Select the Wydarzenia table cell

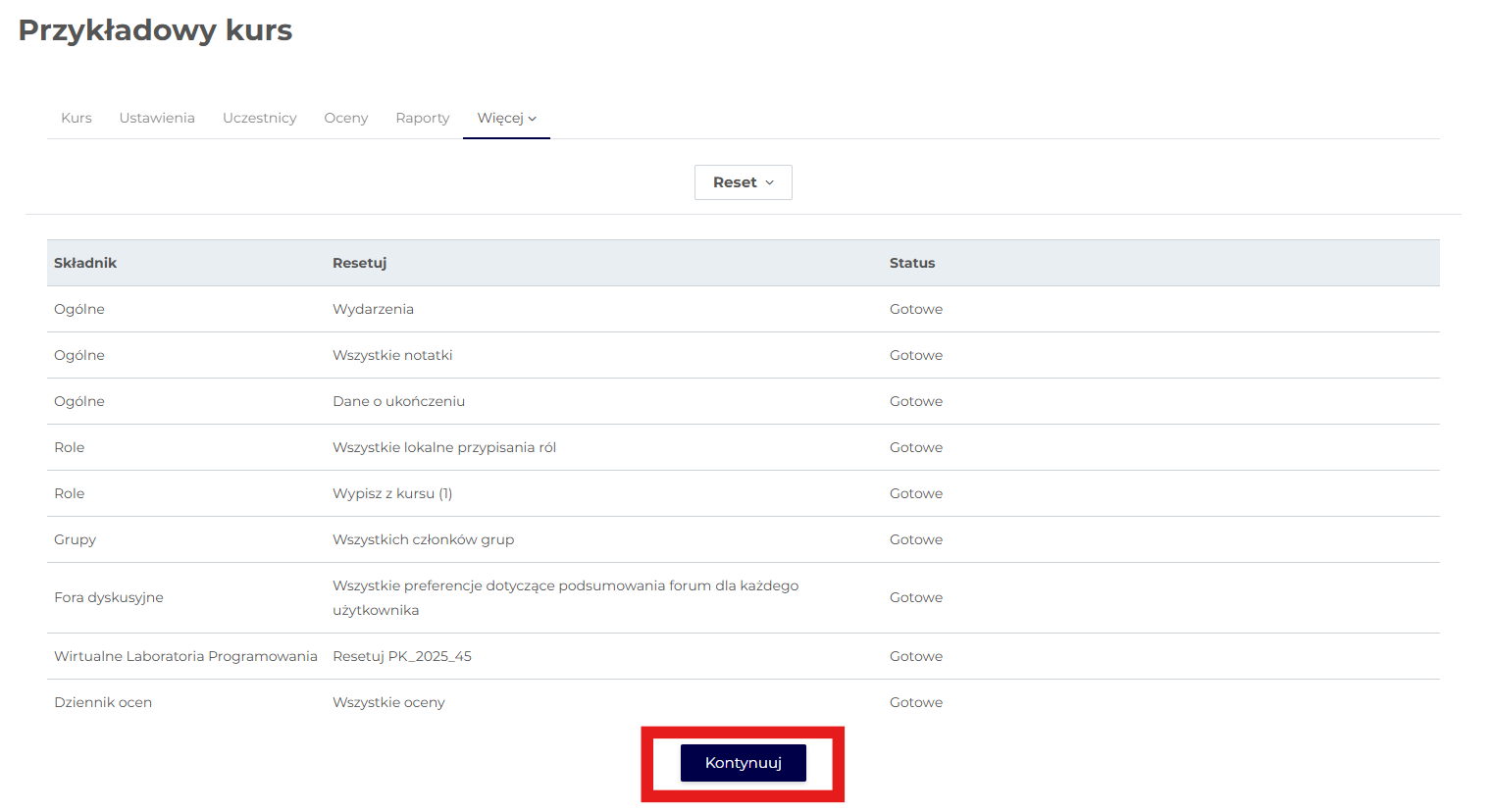(374, 309)
